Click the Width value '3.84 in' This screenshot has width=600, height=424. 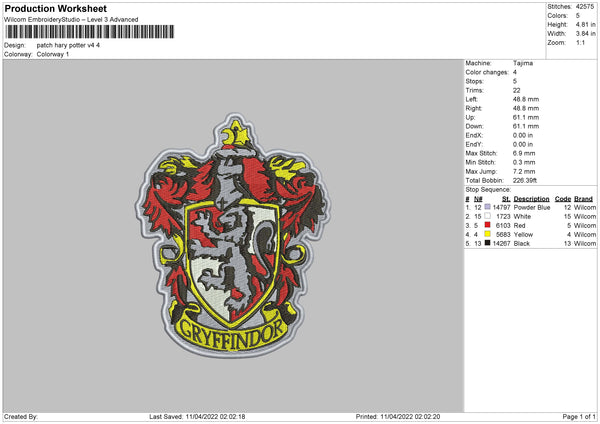click(x=585, y=34)
